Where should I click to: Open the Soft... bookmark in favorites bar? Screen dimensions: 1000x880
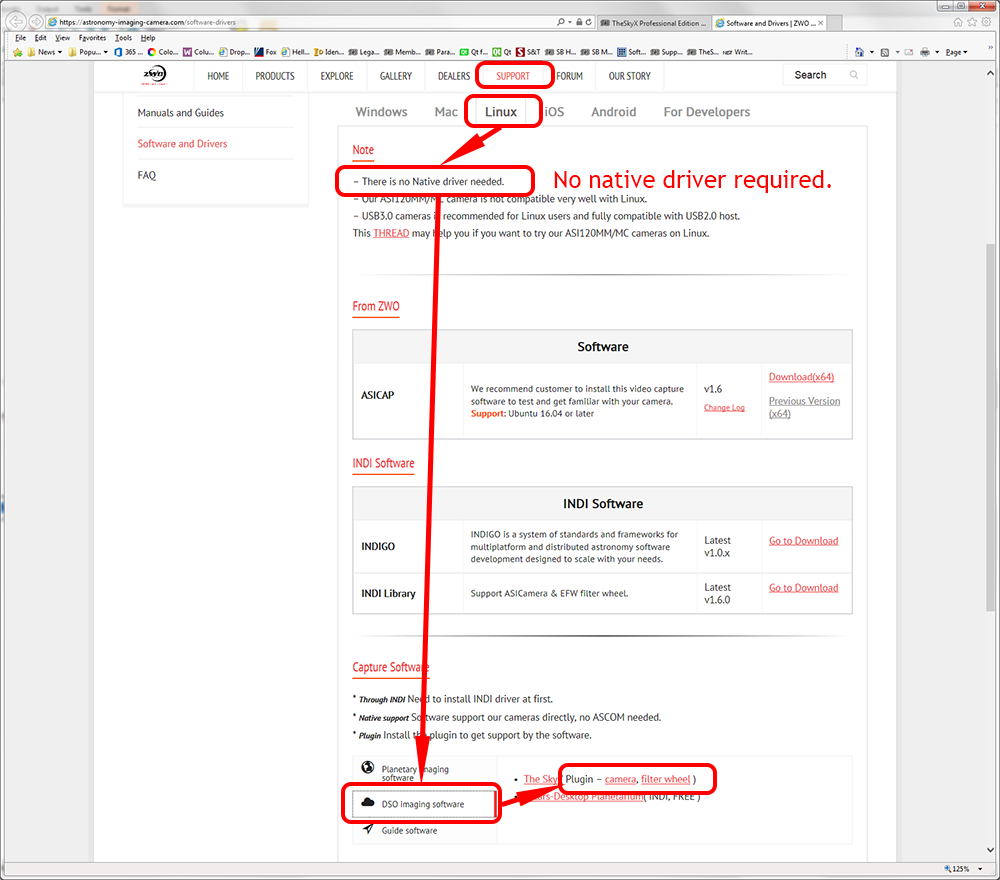pyautogui.click(x=631, y=52)
